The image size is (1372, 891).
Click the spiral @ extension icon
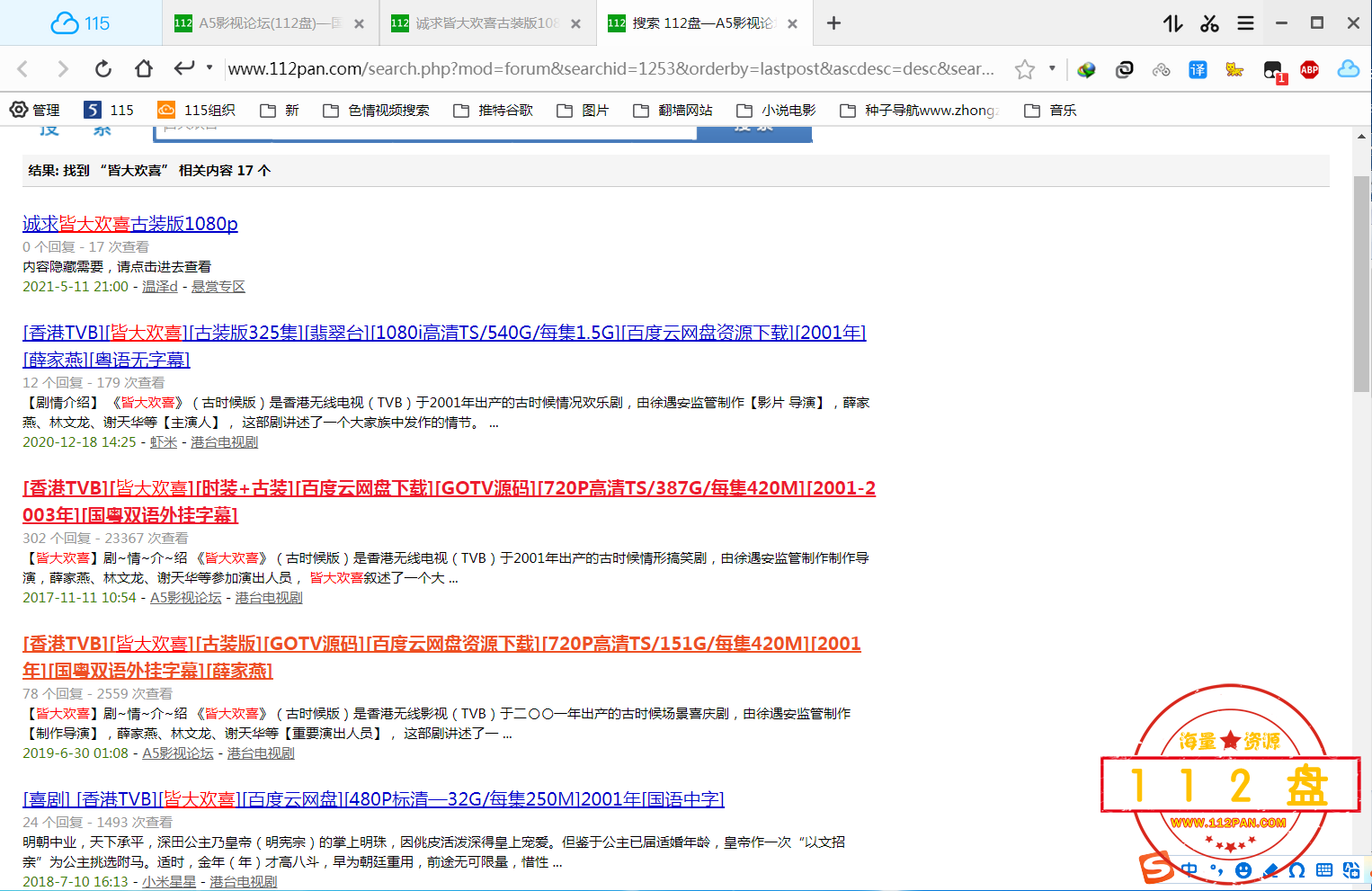coord(1124,69)
